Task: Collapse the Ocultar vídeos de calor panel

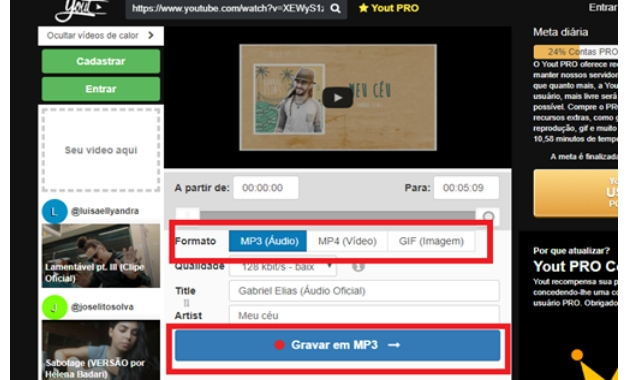Action: click(x=101, y=36)
